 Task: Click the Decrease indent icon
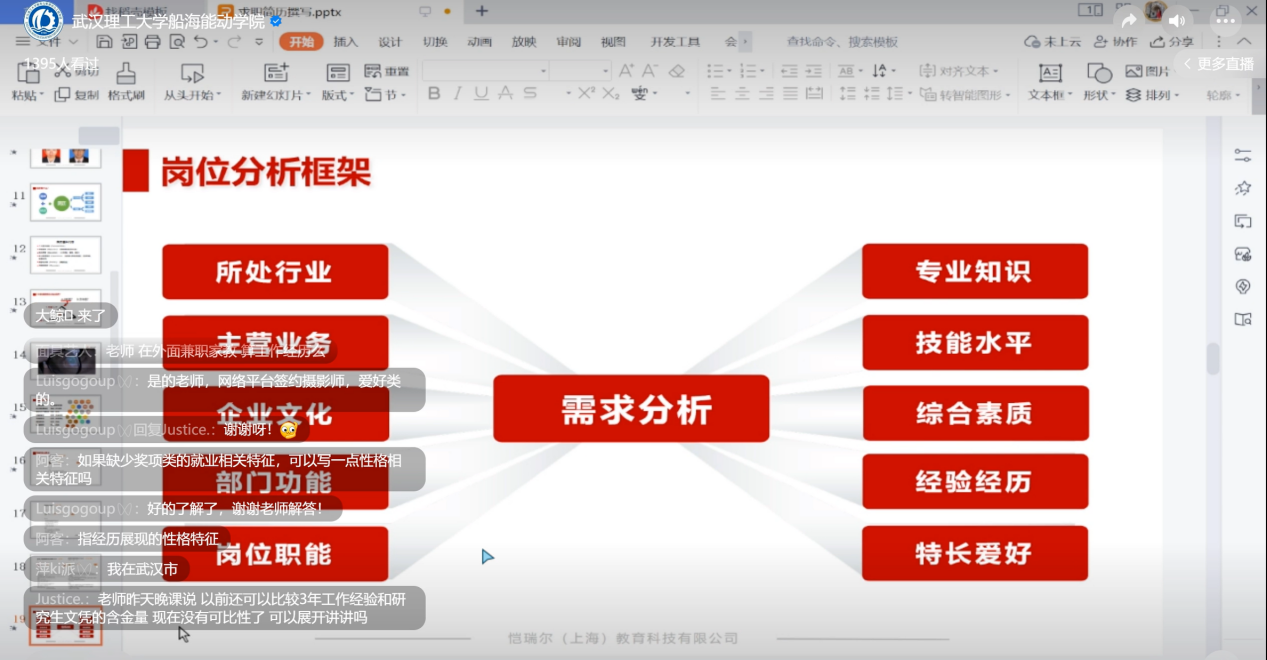(790, 71)
